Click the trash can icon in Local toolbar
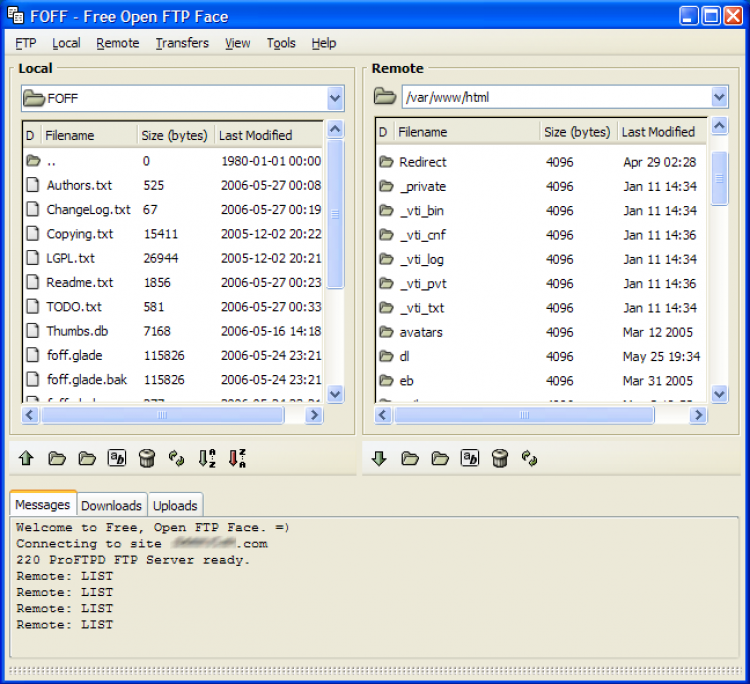 point(147,458)
